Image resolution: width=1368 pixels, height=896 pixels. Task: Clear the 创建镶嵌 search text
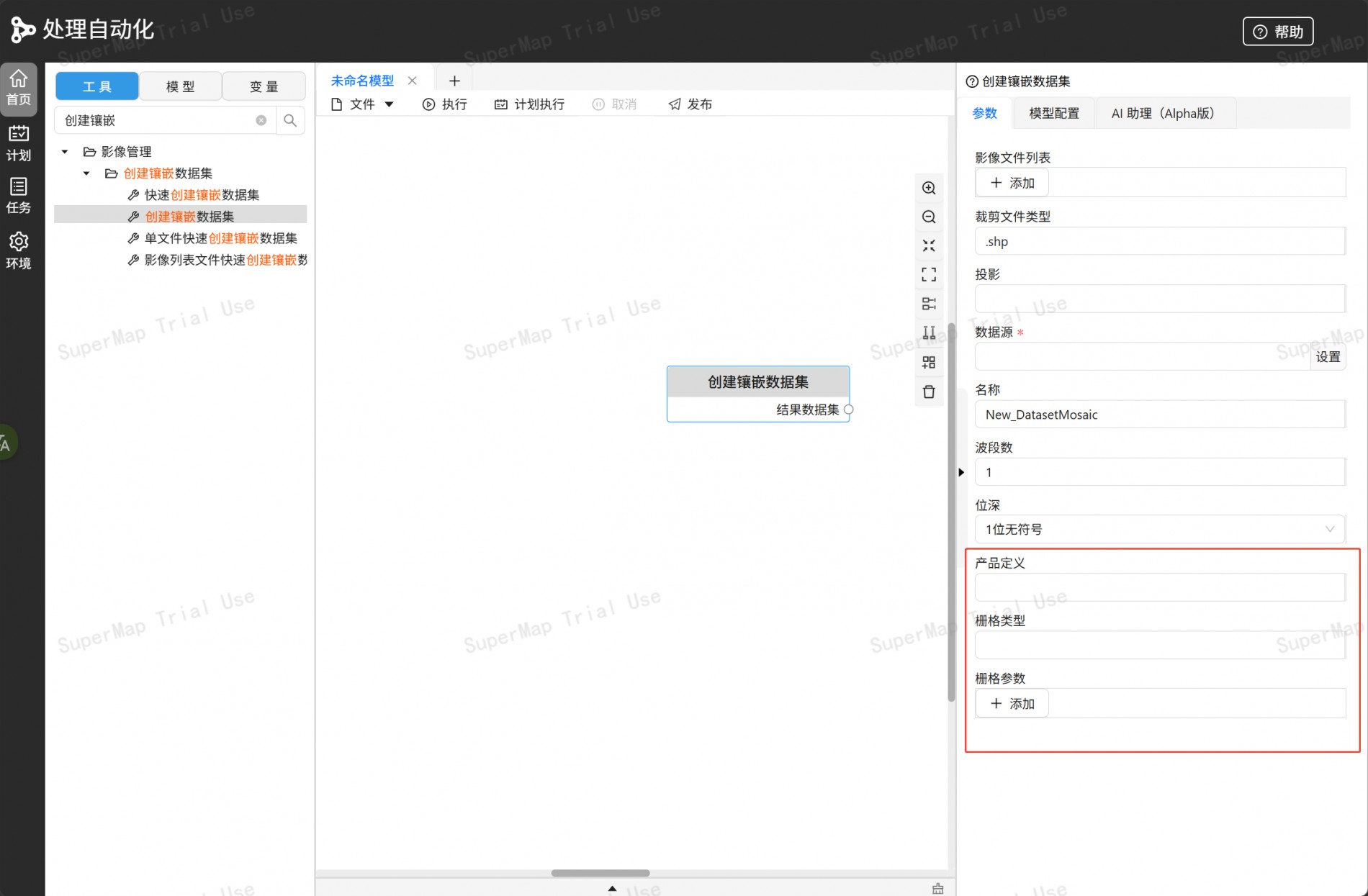click(x=261, y=120)
